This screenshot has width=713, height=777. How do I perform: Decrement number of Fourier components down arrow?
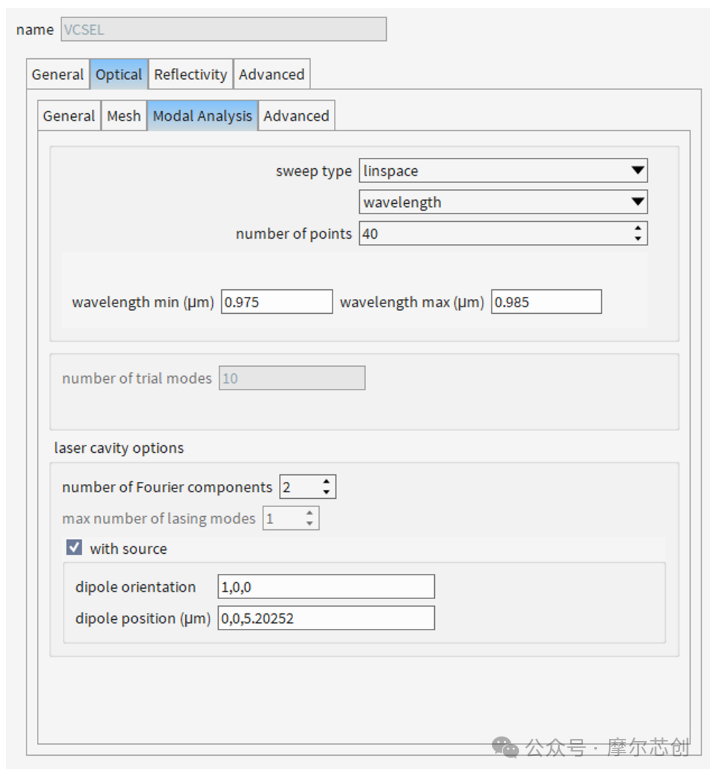pos(326,492)
